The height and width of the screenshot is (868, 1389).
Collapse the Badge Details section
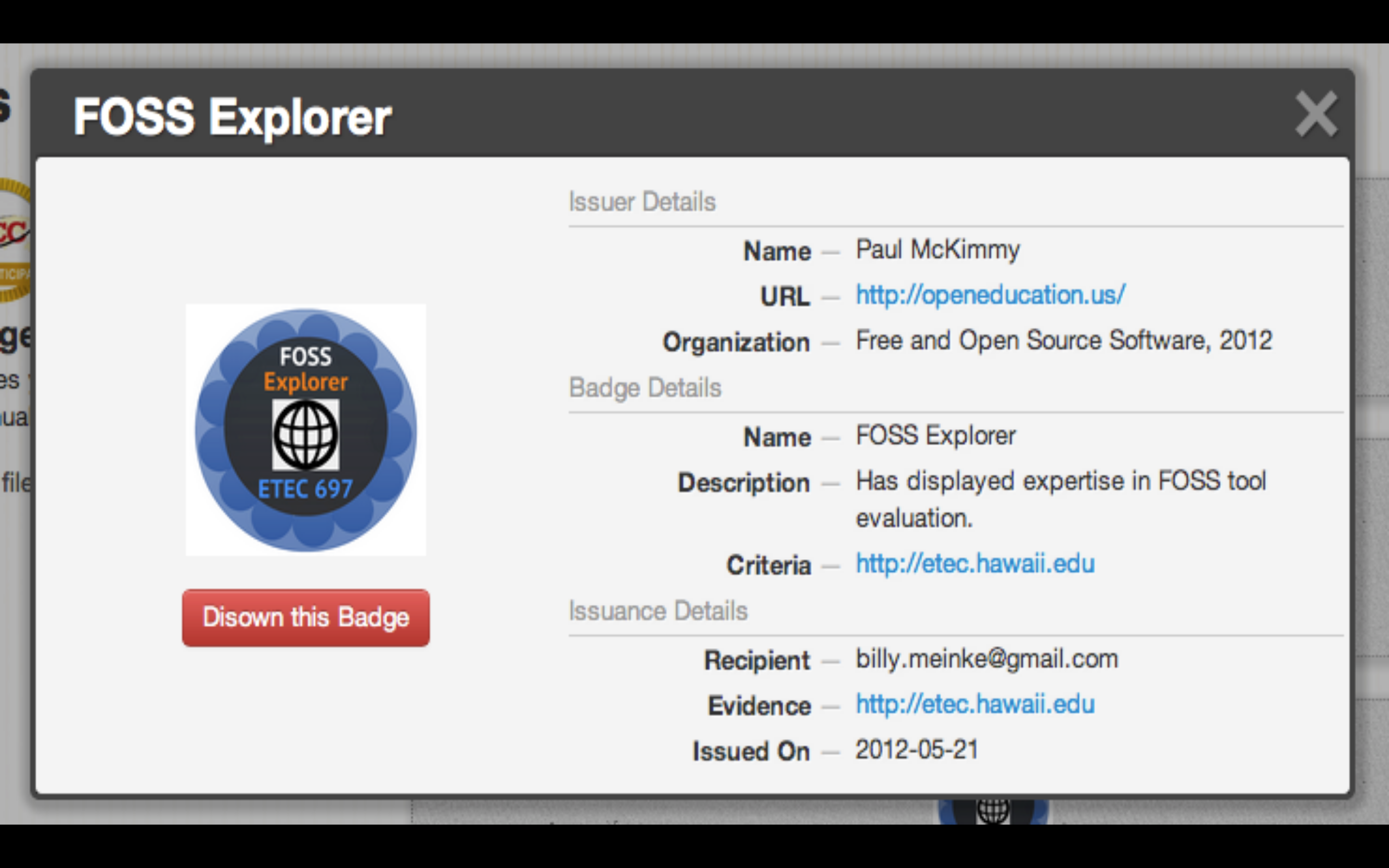pyautogui.click(x=645, y=387)
